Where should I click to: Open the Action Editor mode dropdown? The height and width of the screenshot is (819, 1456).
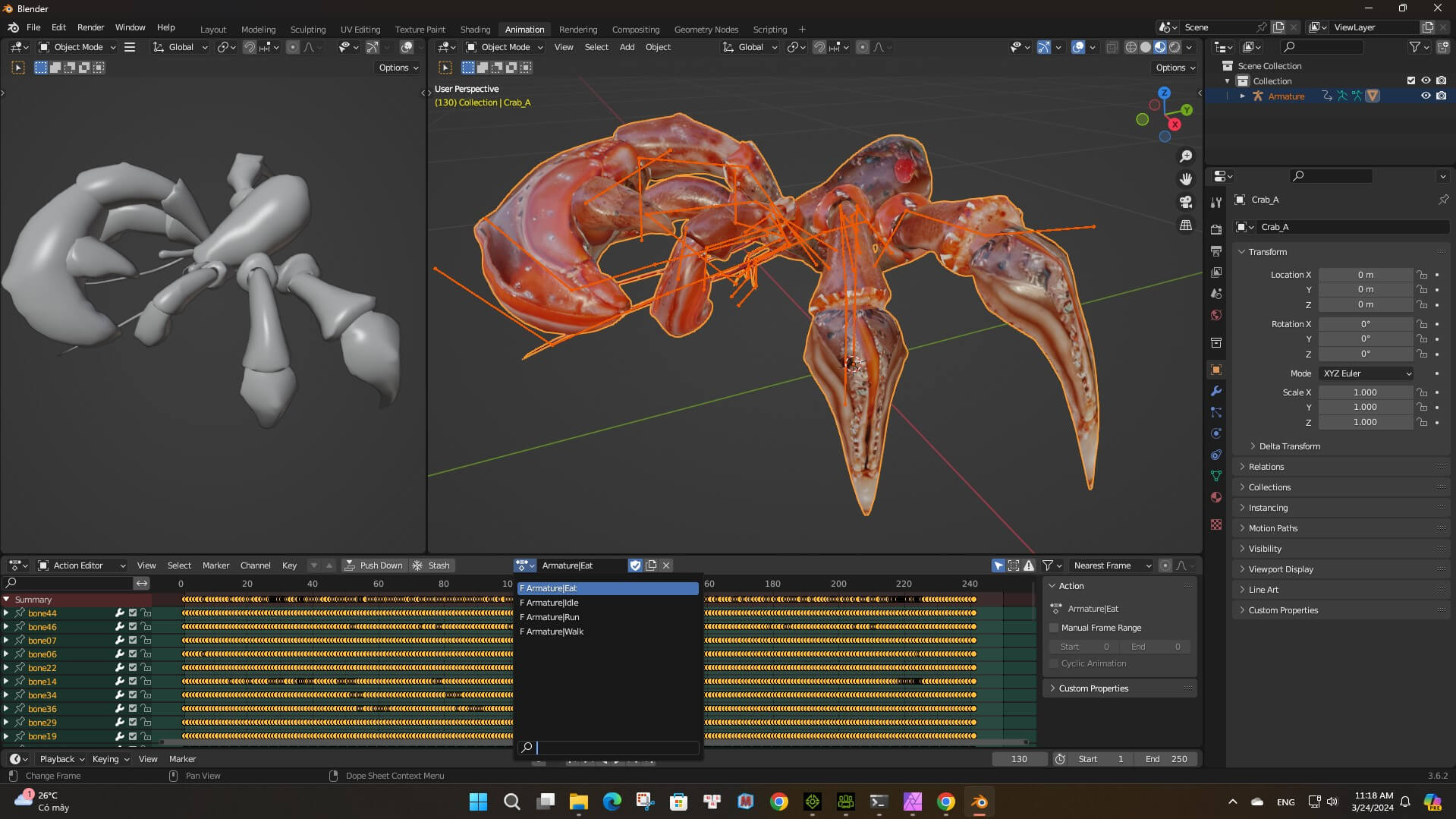coord(82,565)
